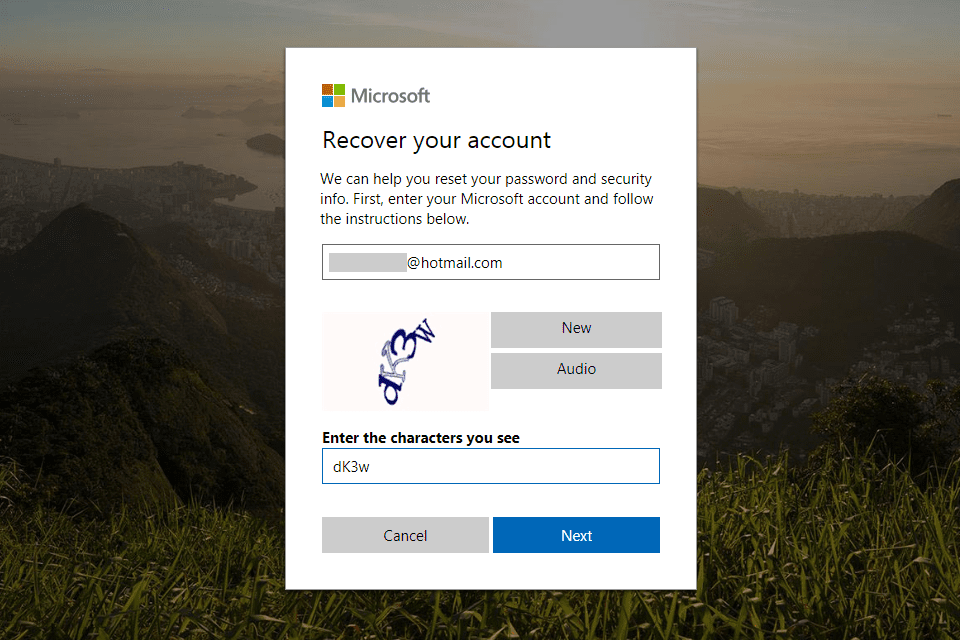Click the reset password instructions paragraph
Image resolution: width=960 pixels, height=640 pixels.
point(487,199)
